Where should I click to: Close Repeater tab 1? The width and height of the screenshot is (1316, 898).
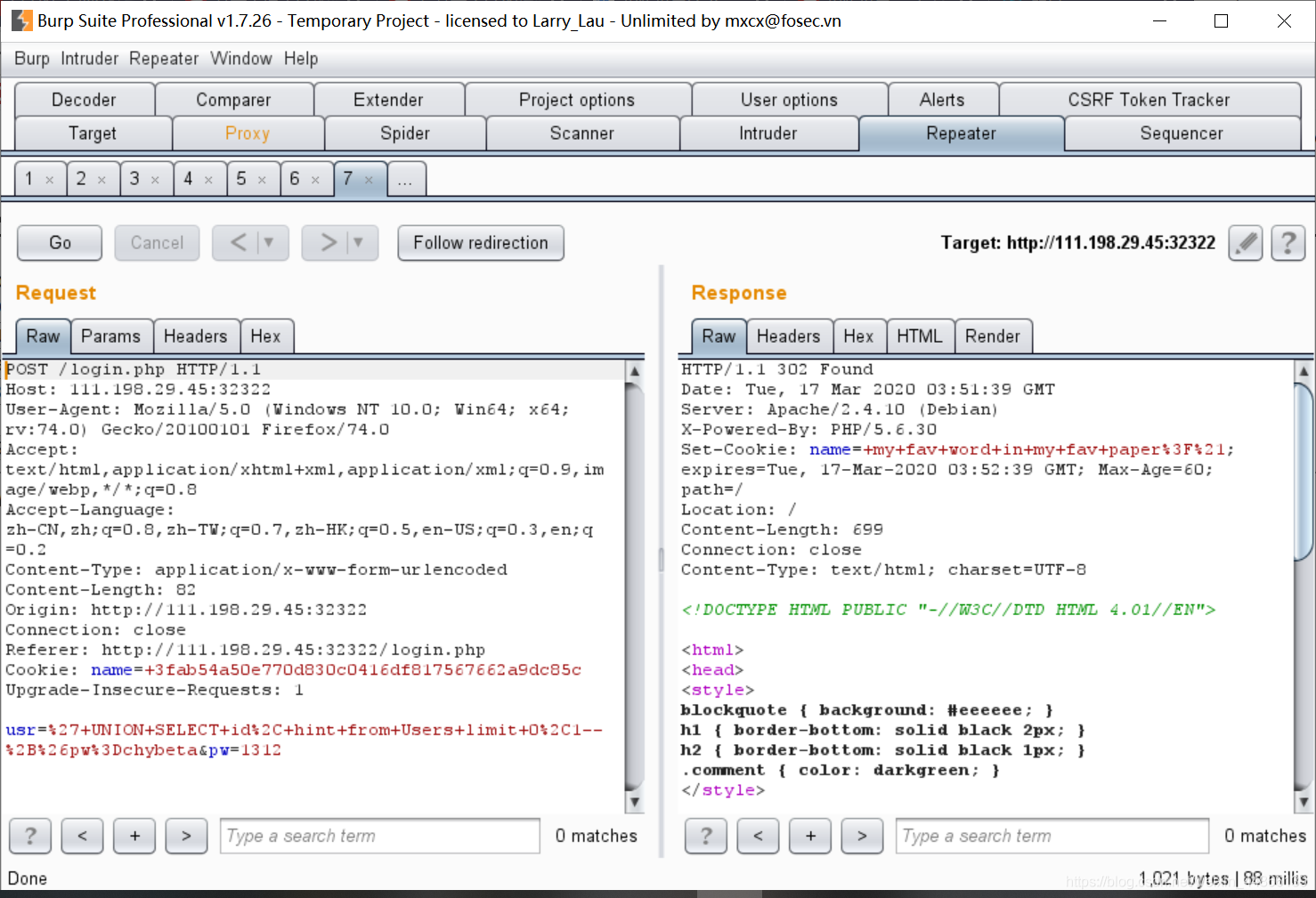[x=50, y=180]
